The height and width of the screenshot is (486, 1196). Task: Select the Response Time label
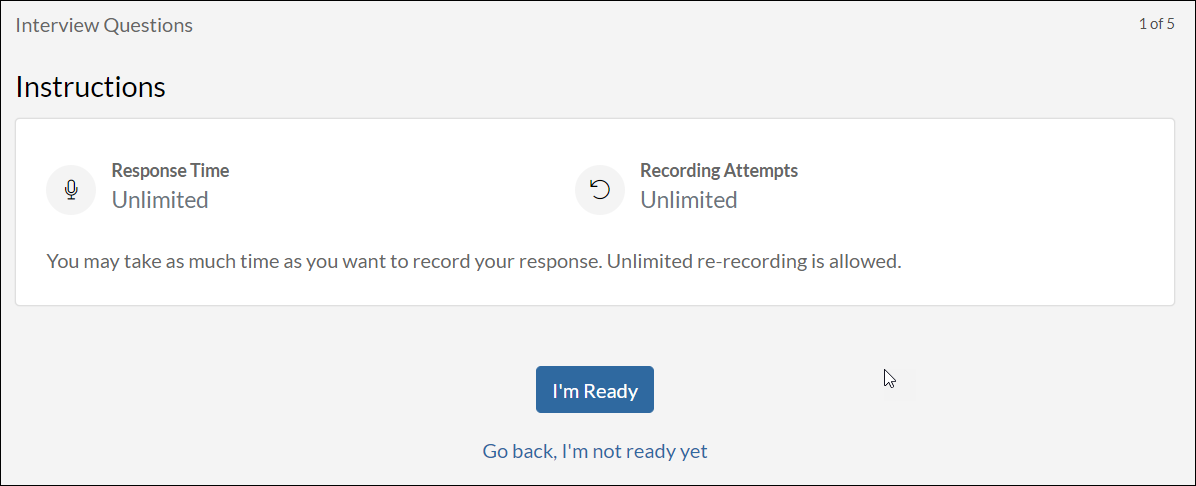(170, 171)
